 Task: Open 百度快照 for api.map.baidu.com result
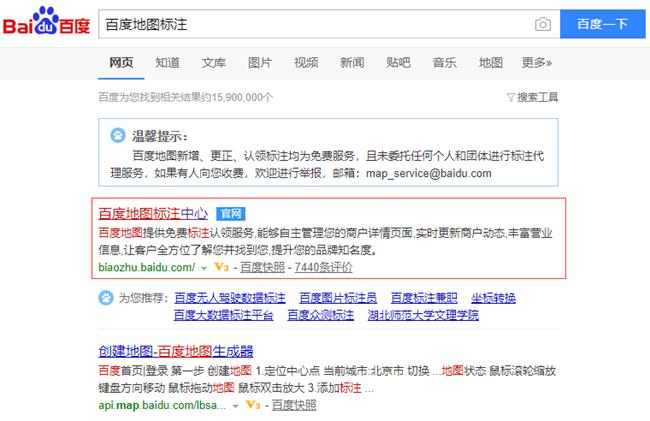[x=294, y=405]
